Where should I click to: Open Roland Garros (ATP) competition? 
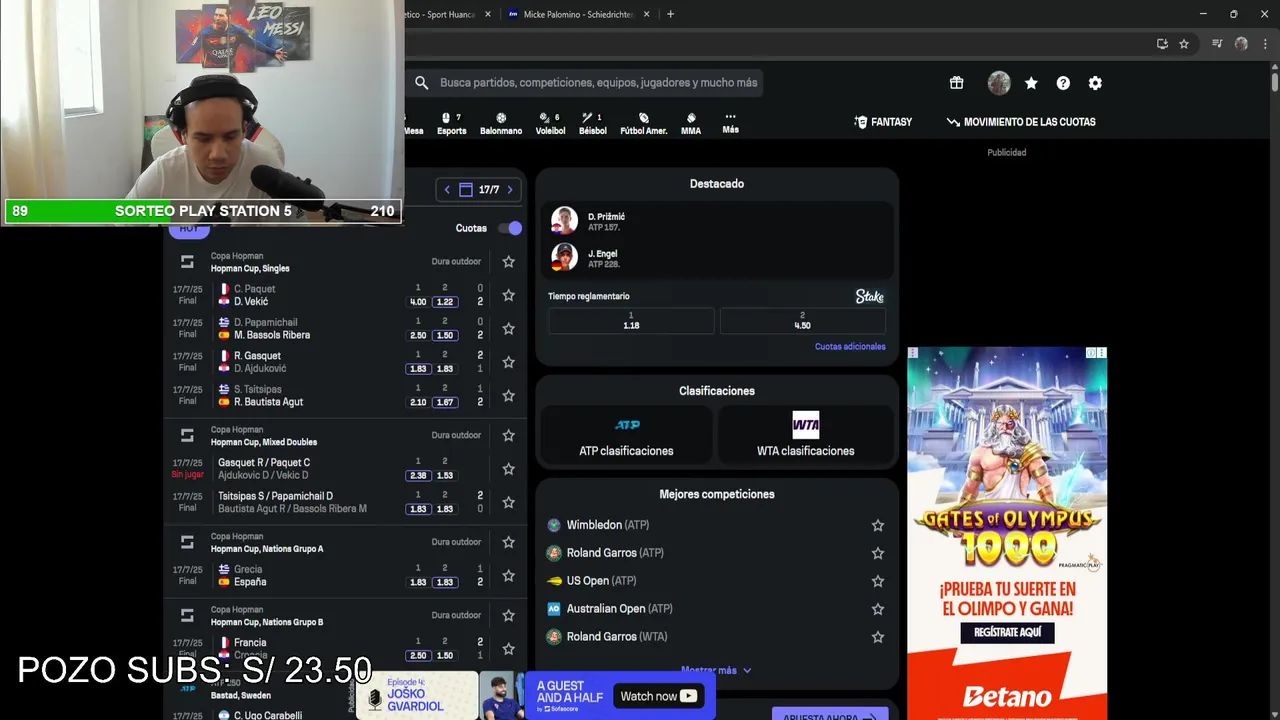[615, 553]
